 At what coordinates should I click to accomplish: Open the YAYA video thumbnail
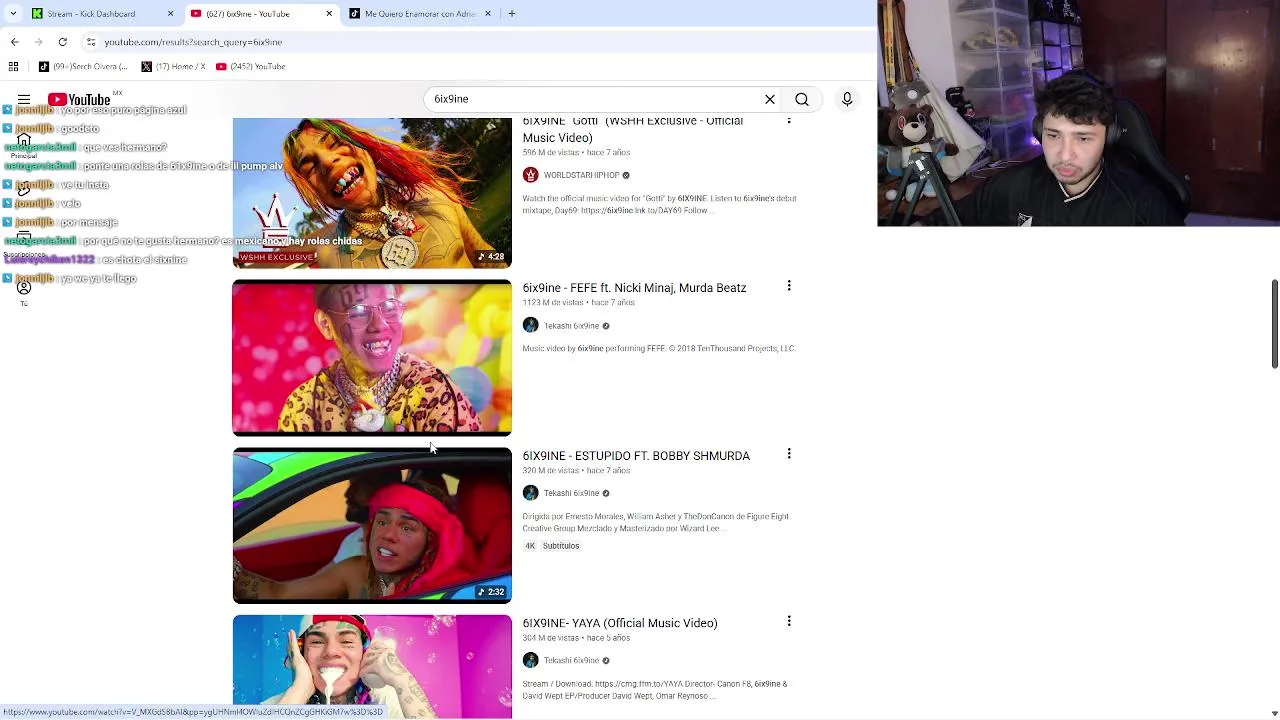372,667
